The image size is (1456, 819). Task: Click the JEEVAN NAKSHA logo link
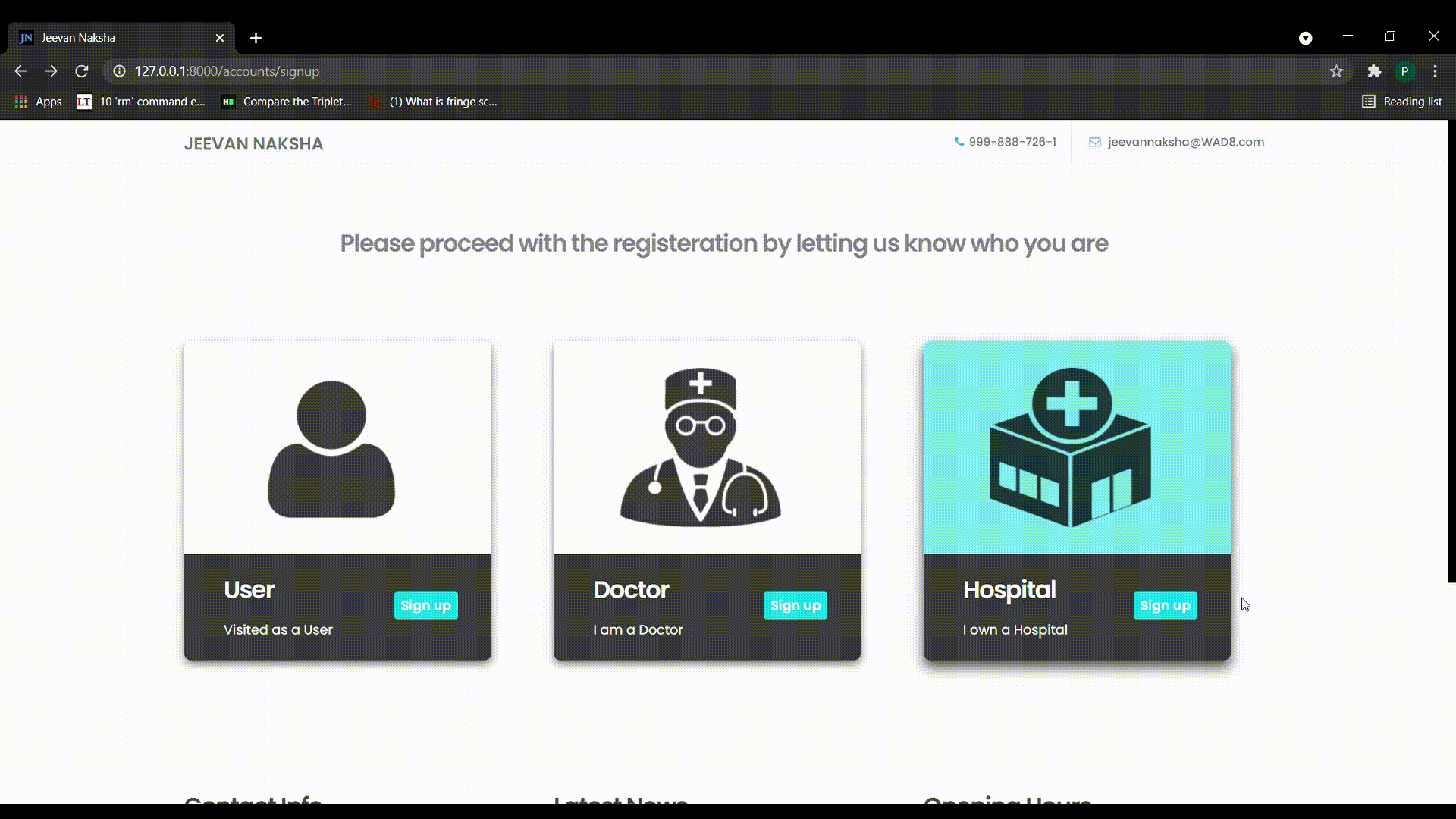coord(253,143)
